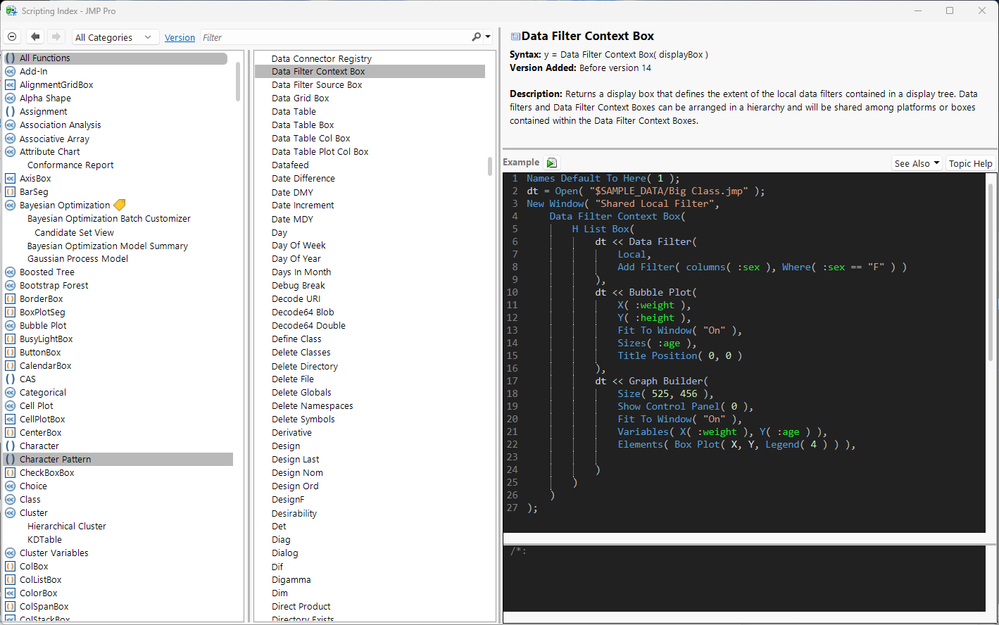Click the yellow tag beside Bayesian Optimization
The height and width of the screenshot is (625, 999).
[x=120, y=205]
